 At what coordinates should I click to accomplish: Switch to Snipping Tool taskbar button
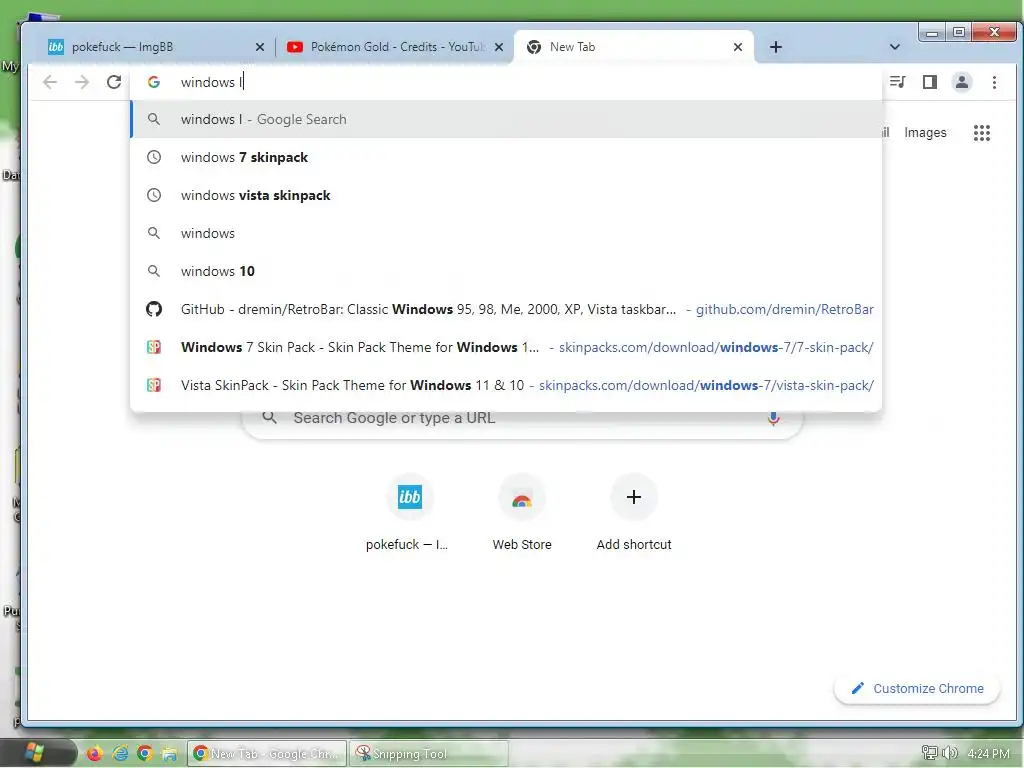point(428,754)
